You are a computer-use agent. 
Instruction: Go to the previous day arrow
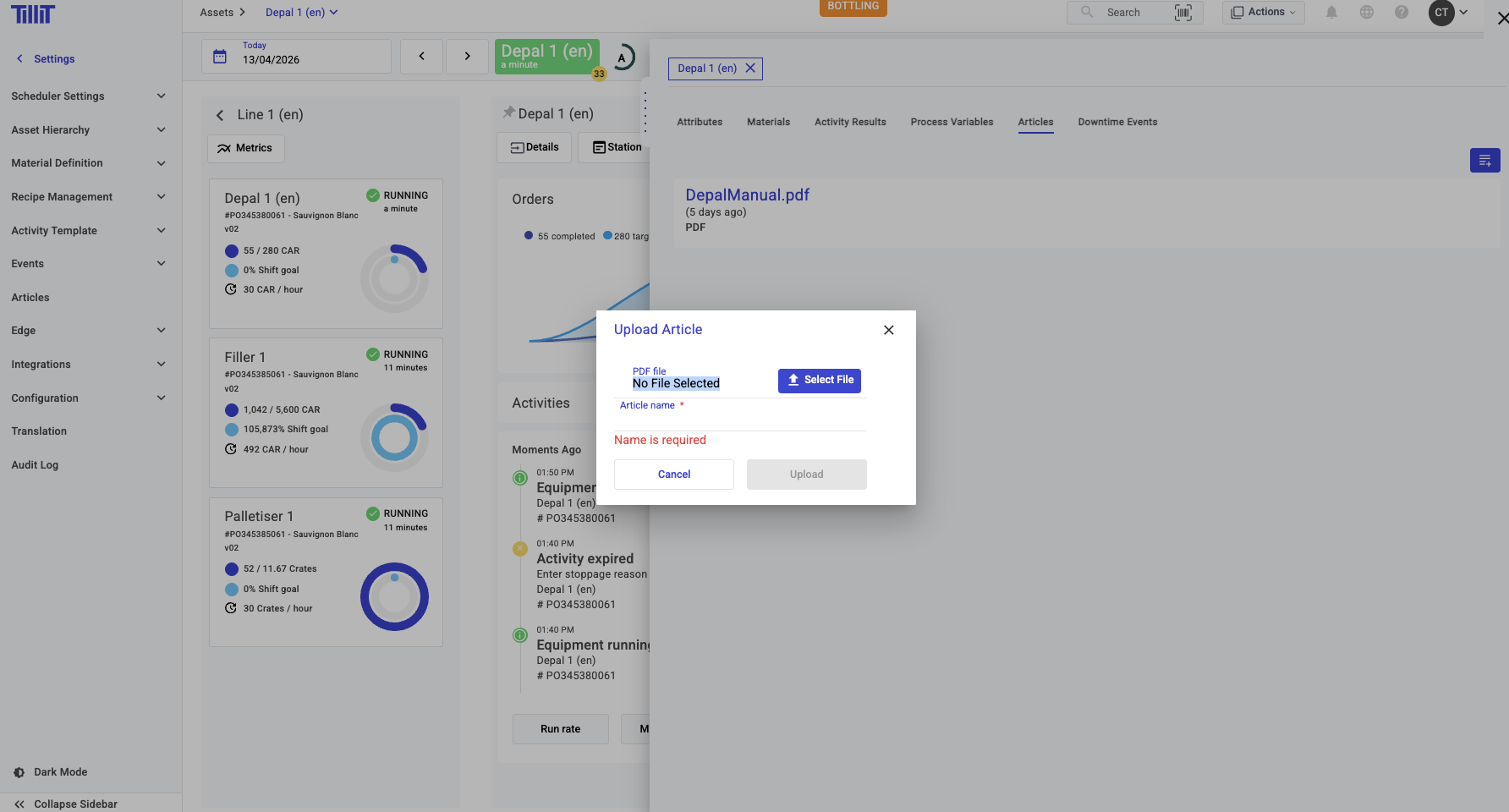pyautogui.click(x=421, y=57)
